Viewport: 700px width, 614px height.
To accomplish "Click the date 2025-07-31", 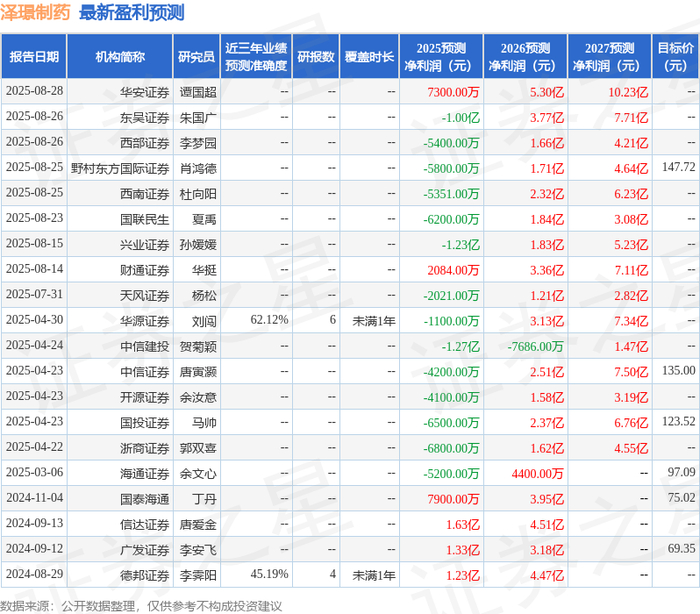I will click(x=34, y=294).
